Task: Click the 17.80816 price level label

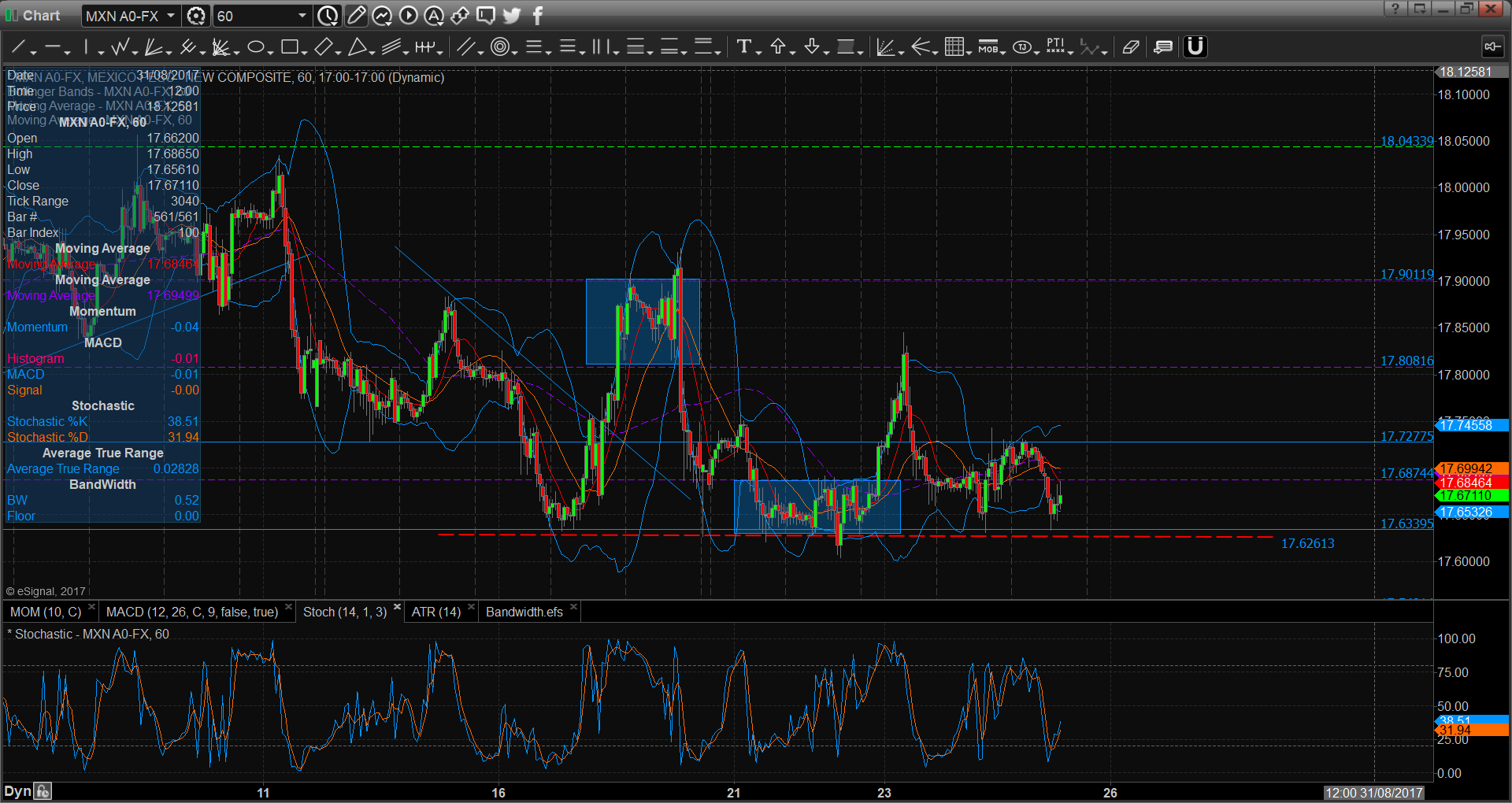Action: point(1406,361)
